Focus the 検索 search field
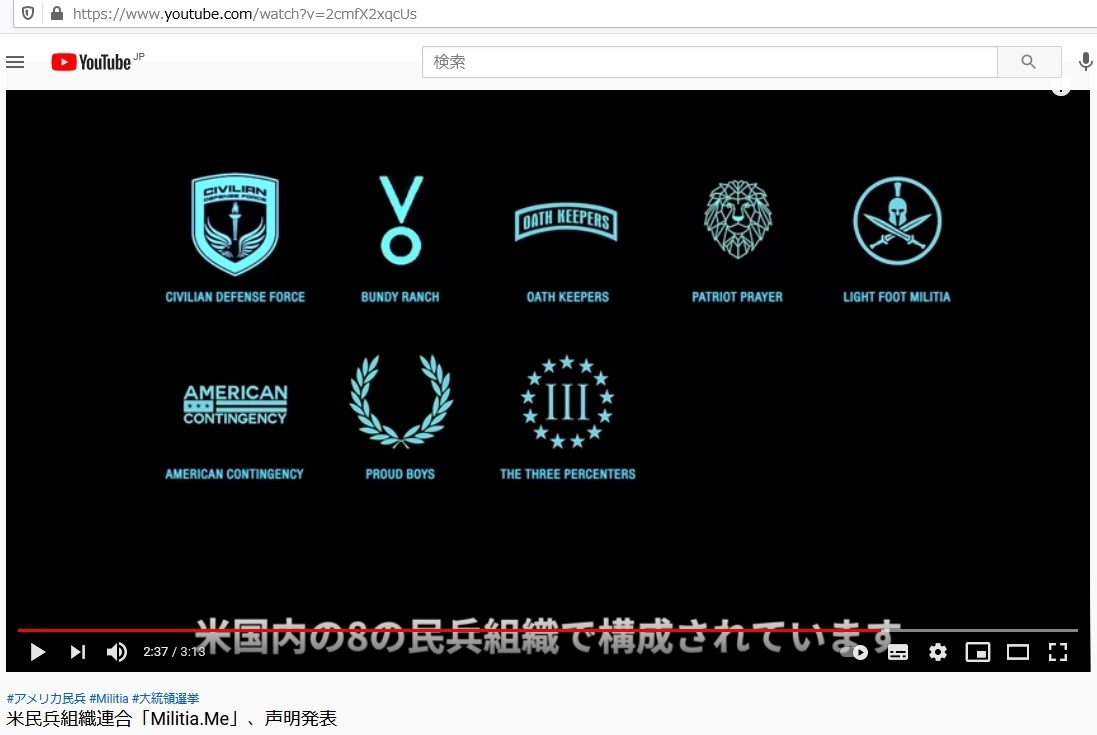 click(709, 62)
